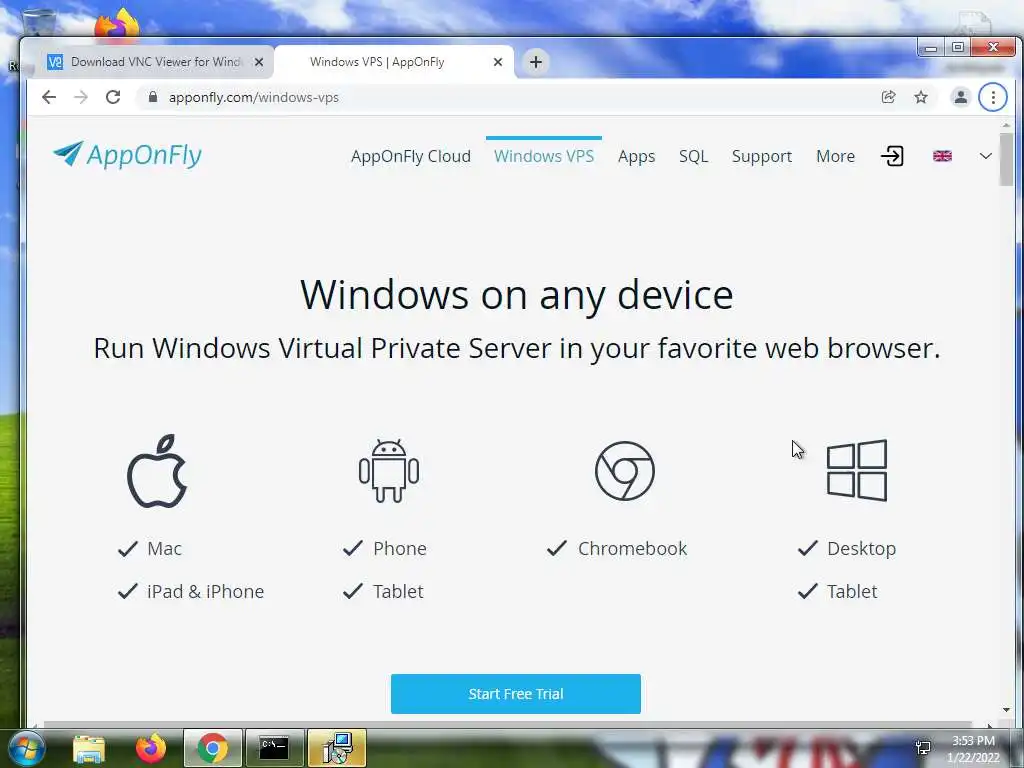The width and height of the screenshot is (1024, 768).
Task: Click the browser forward arrow
Action: point(81,97)
